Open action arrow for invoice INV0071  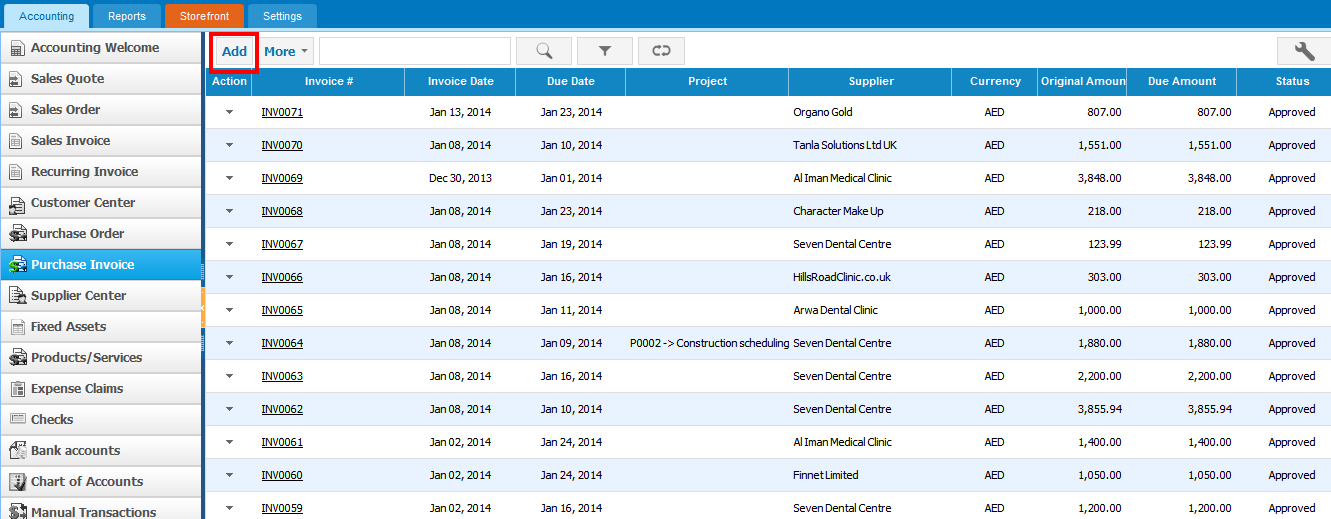click(229, 112)
